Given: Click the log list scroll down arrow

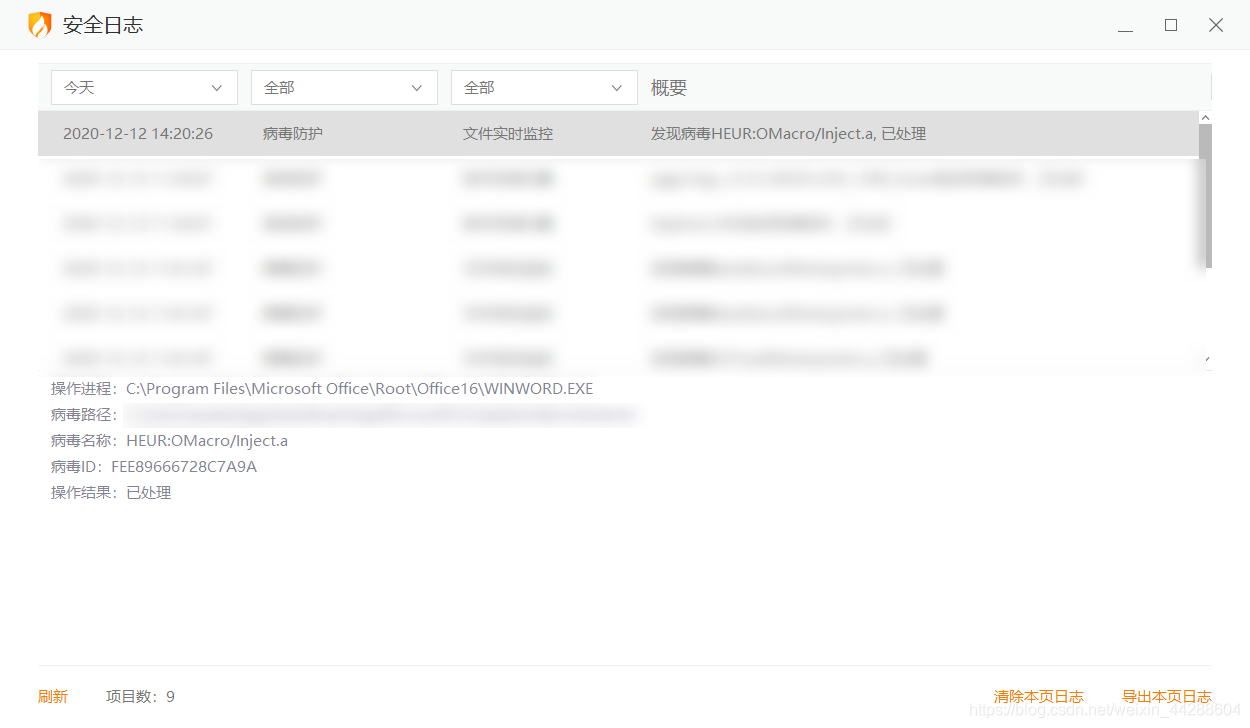Looking at the screenshot, I should (1205, 359).
